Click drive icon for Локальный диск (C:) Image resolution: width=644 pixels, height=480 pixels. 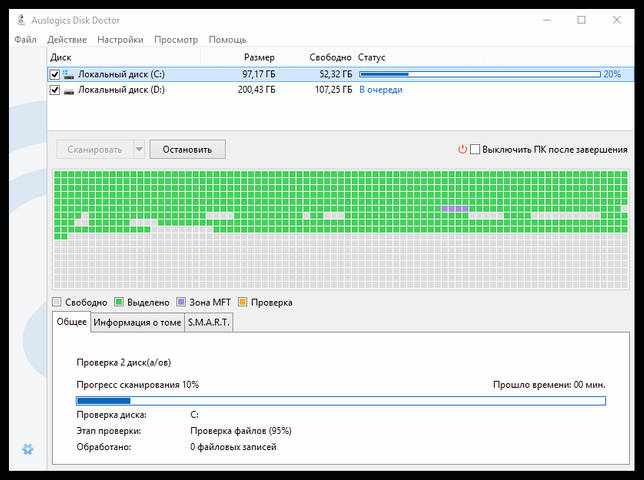pyautogui.click(x=69, y=74)
